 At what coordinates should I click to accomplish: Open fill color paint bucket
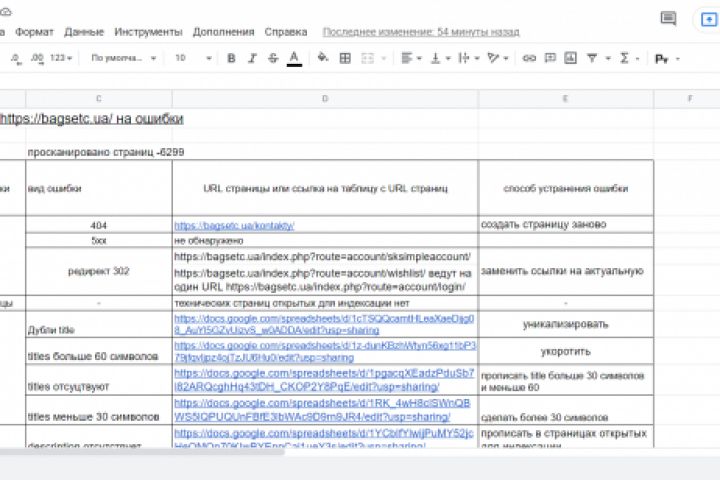click(323, 58)
